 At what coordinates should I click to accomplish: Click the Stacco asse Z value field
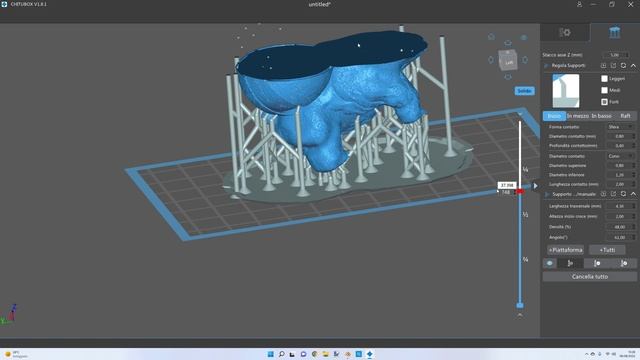616,55
